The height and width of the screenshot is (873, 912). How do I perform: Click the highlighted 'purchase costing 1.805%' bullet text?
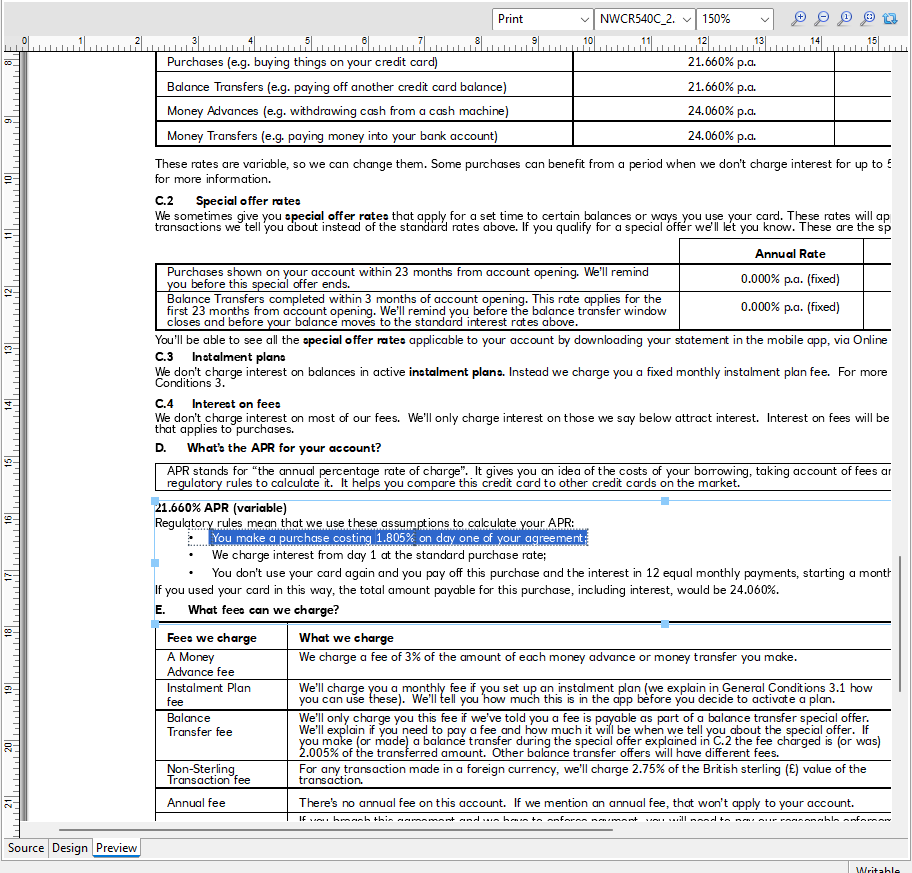click(x=398, y=538)
